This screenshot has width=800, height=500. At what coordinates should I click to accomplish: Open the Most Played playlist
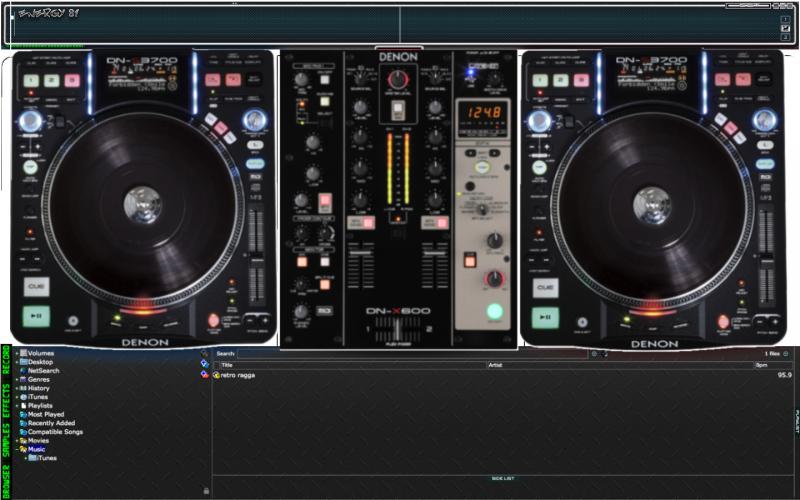point(46,414)
